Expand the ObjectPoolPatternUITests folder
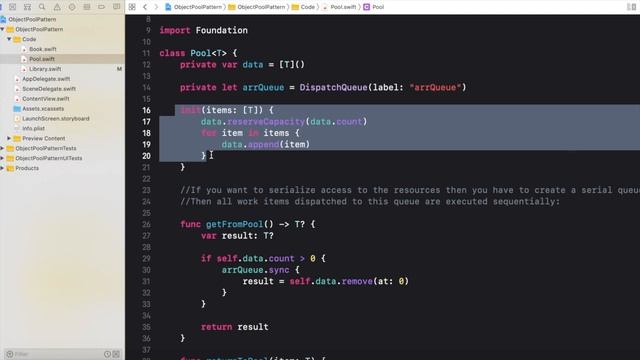The height and width of the screenshot is (360, 640). point(2,158)
